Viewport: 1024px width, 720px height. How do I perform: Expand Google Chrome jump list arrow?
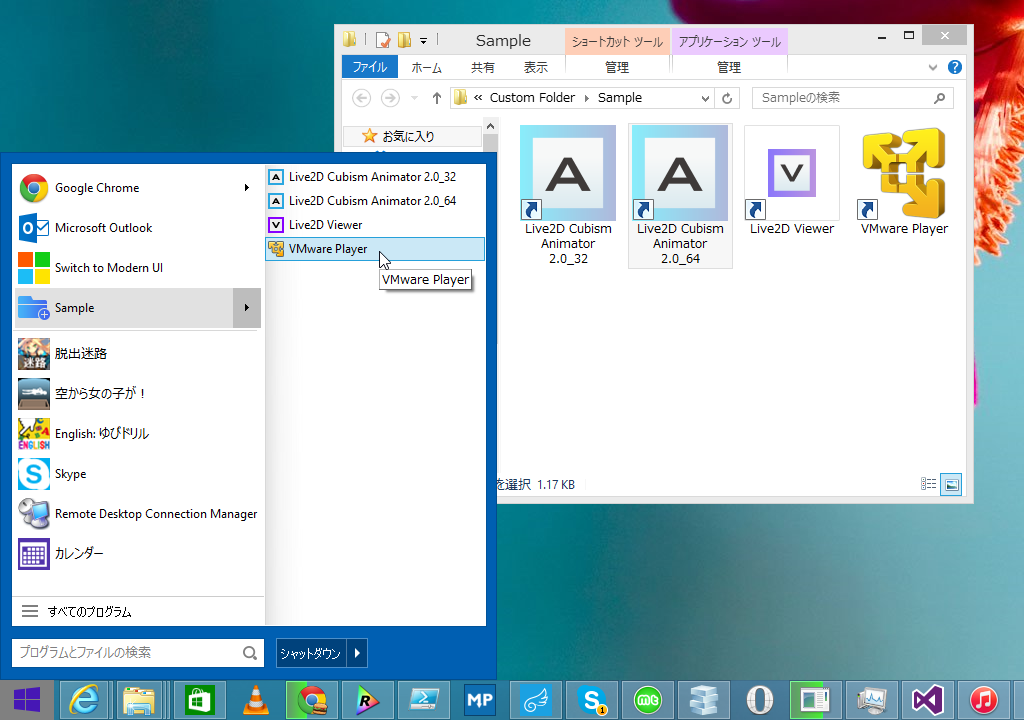(x=247, y=188)
